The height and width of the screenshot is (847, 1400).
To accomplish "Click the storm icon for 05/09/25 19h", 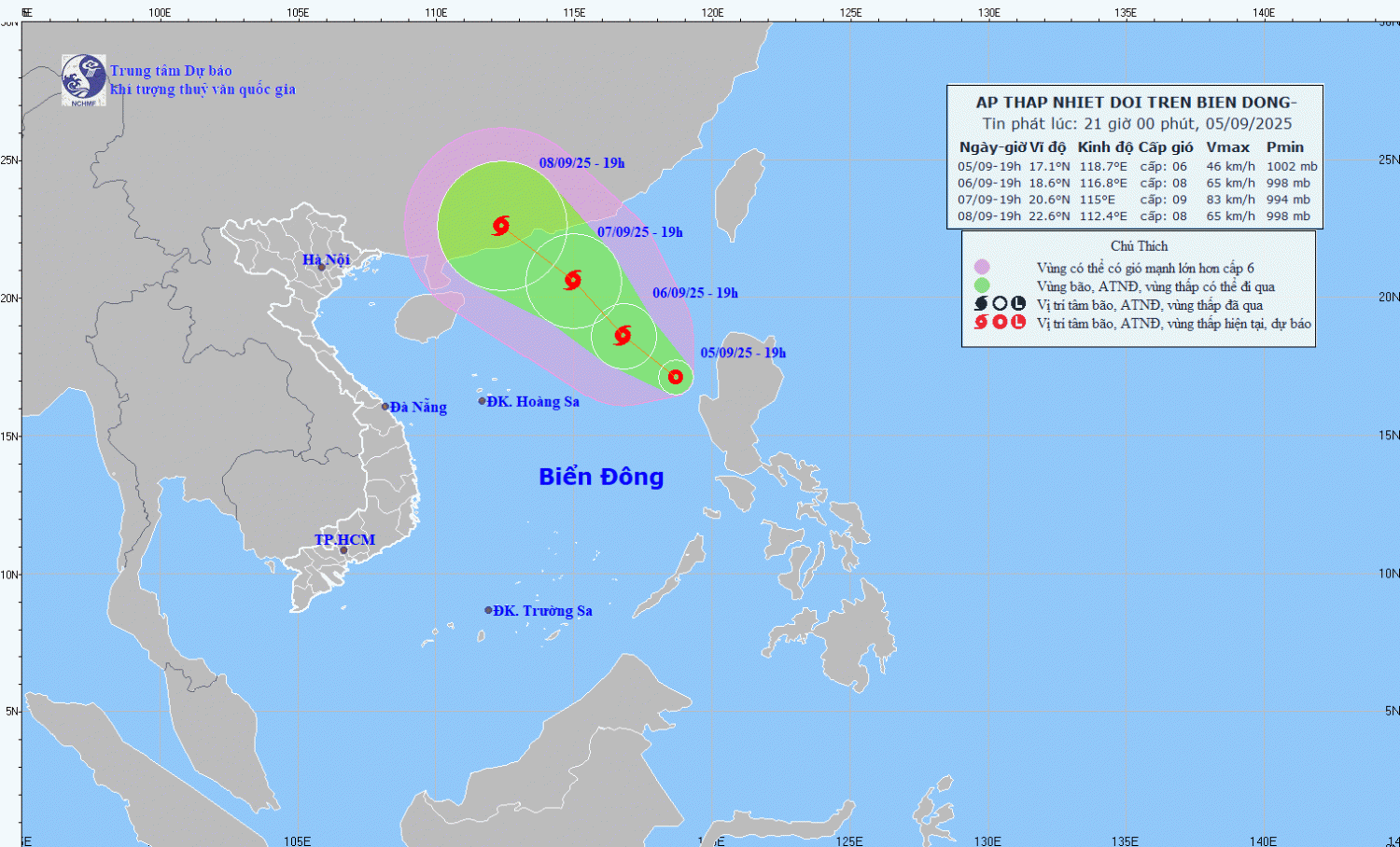I will [676, 377].
